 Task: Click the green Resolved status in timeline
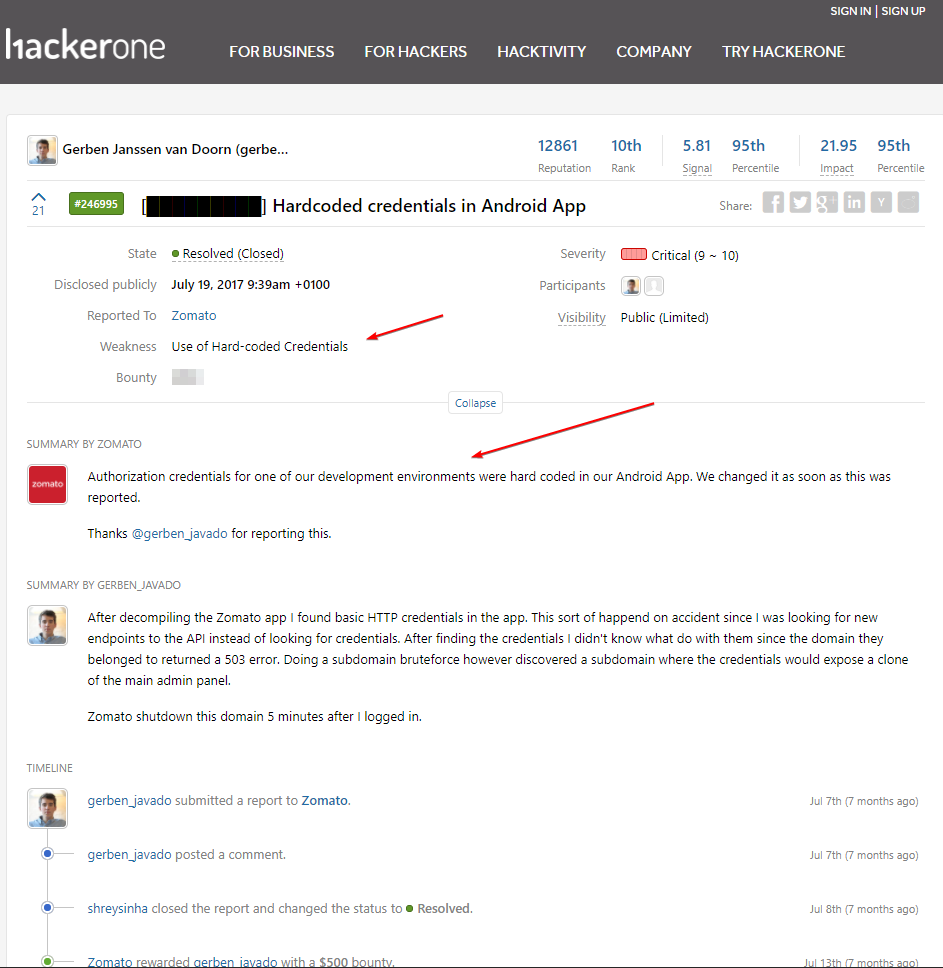[x=439, y=909]
